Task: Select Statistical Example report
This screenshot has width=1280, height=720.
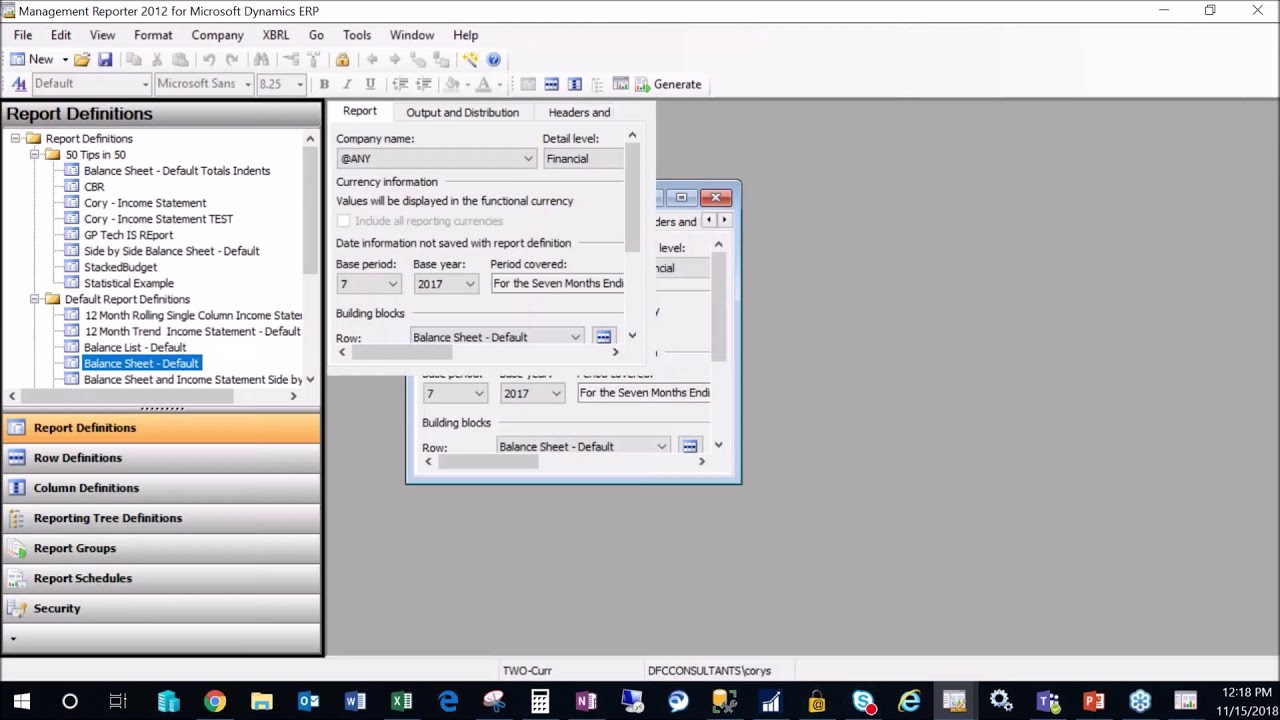Action: [129, 283]
